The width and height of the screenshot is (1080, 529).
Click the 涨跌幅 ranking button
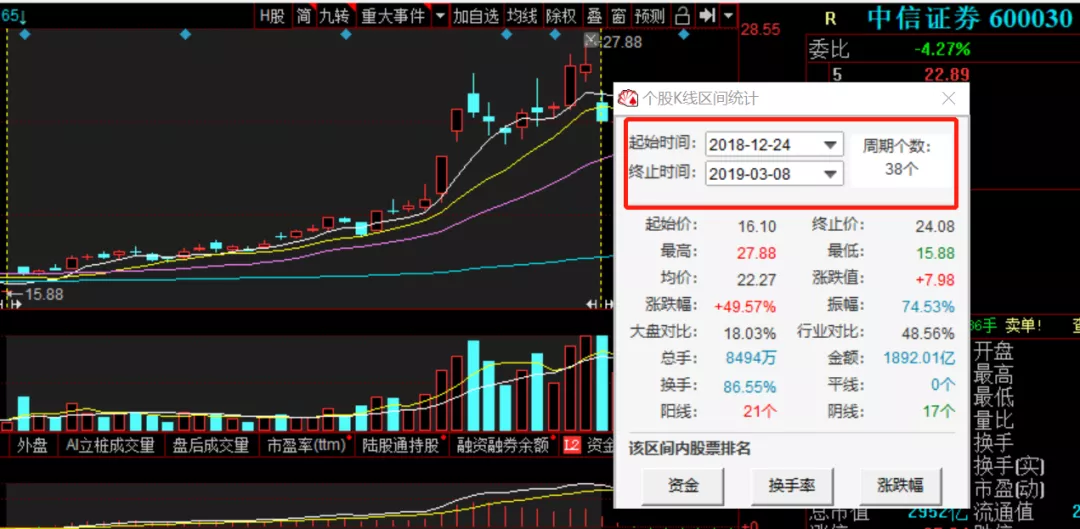click(900, 486)
